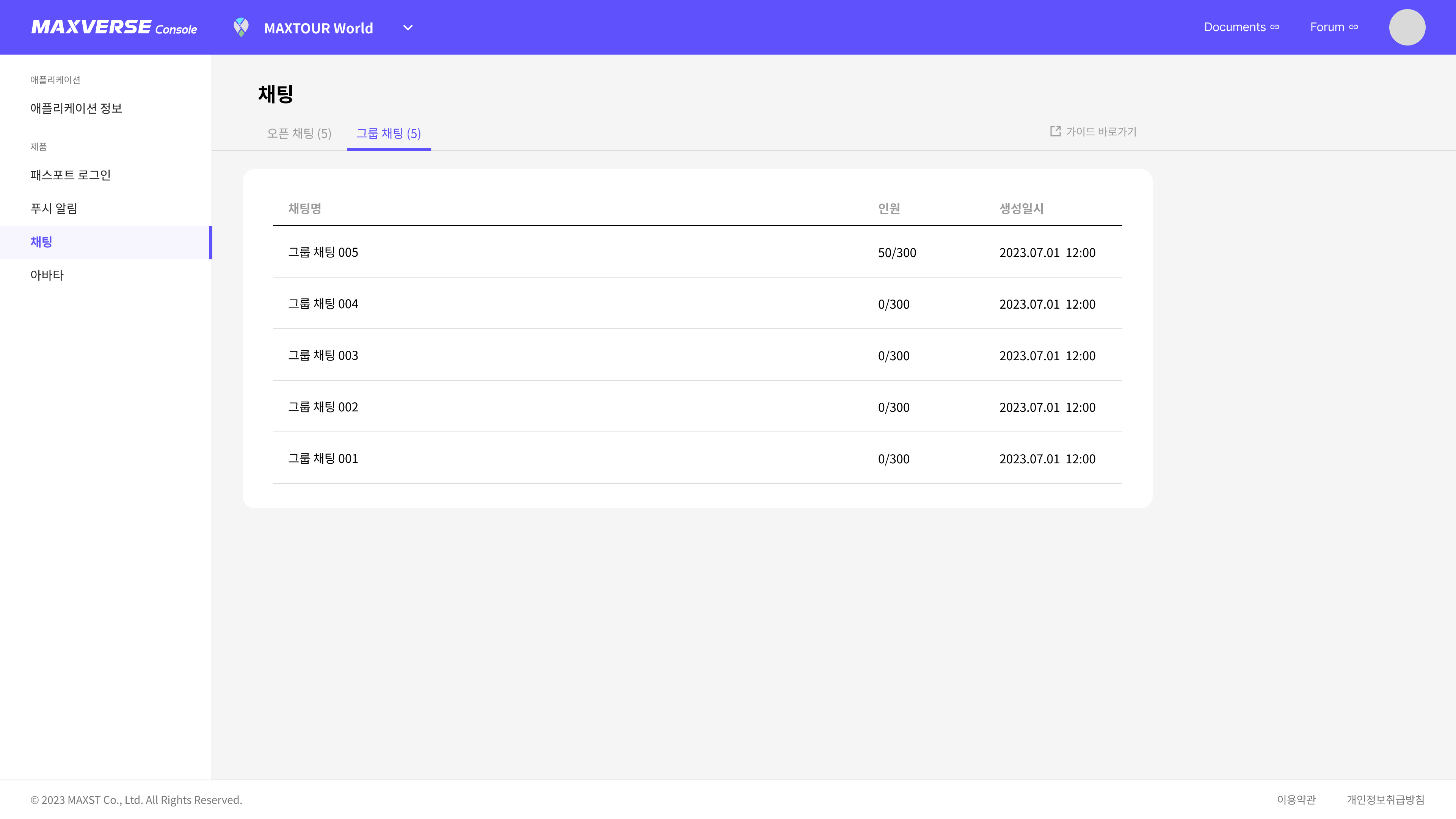1456x819 pixels.
Task: Open the 개인정보취급방침 footer link
Action: (1385, 799)
